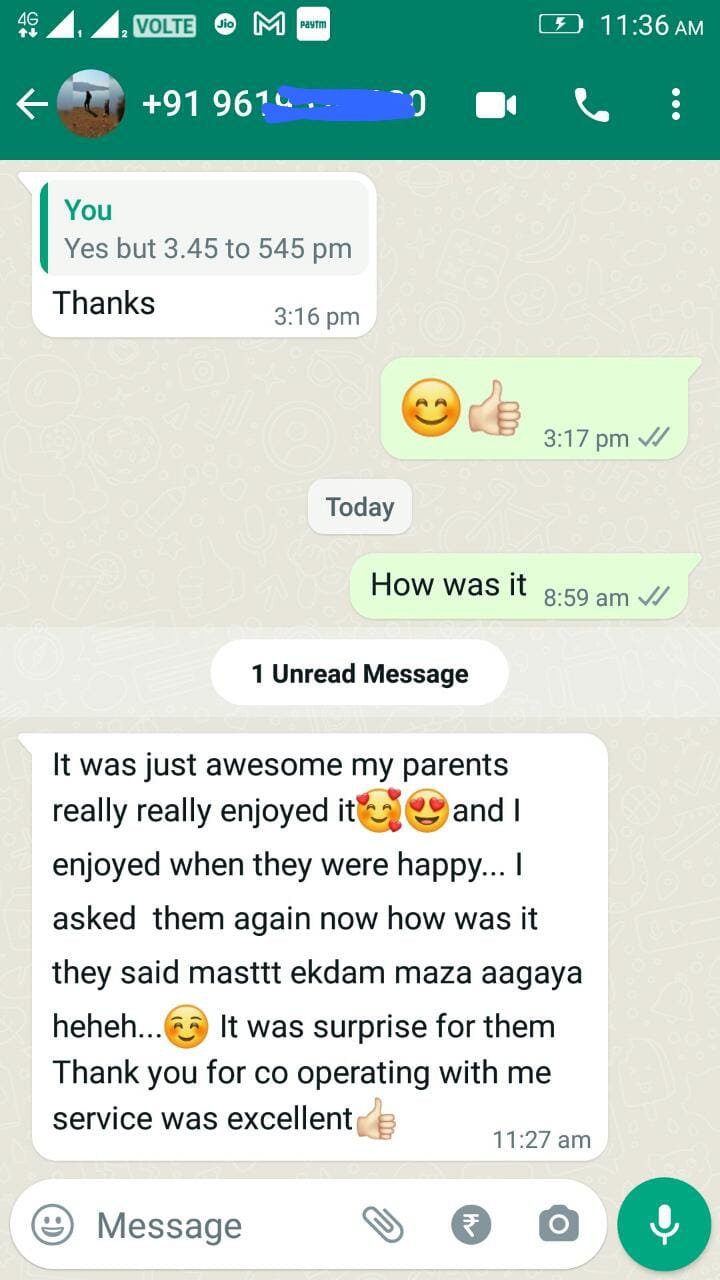Tap the "Today" date chip
This screenshot has width=720, height=1280.
tap(360, 507)
